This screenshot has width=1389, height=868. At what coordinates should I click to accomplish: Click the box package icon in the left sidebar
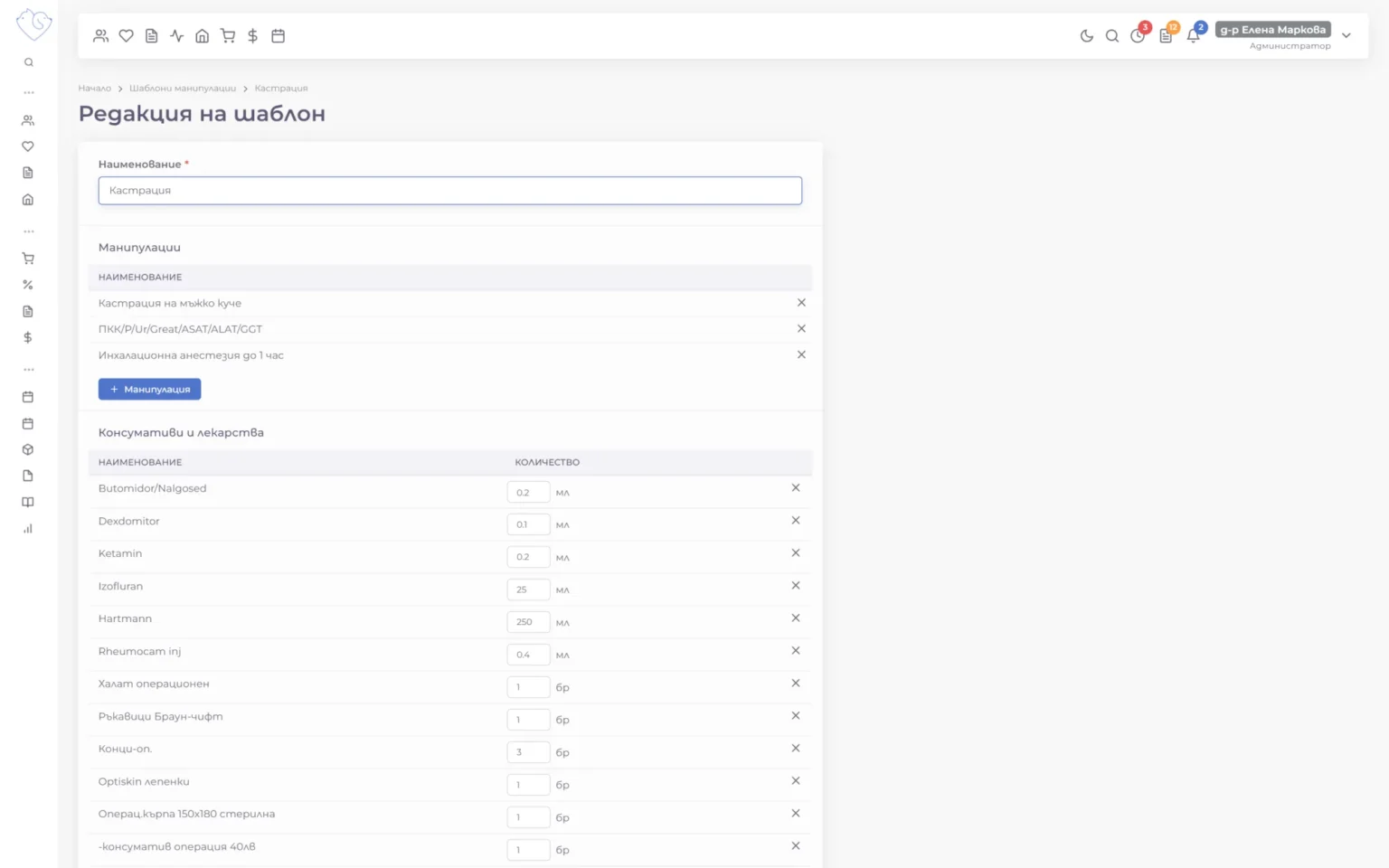pyautogui.click(x=28, y=449)
